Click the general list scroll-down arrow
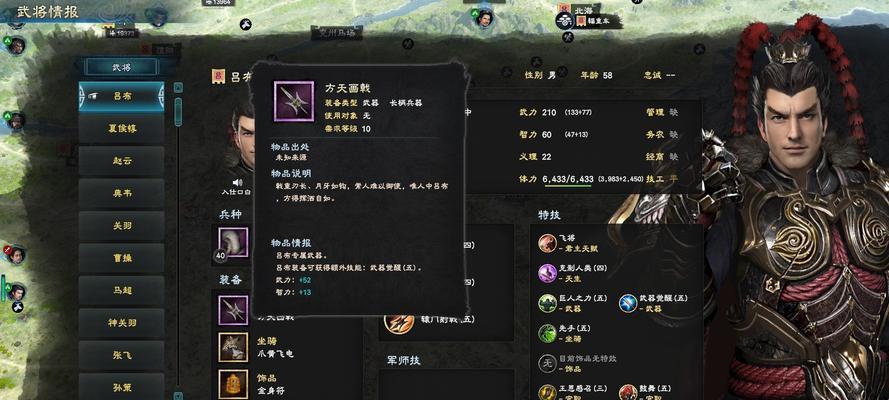889x400 pixels. click(x=178, y=395)
